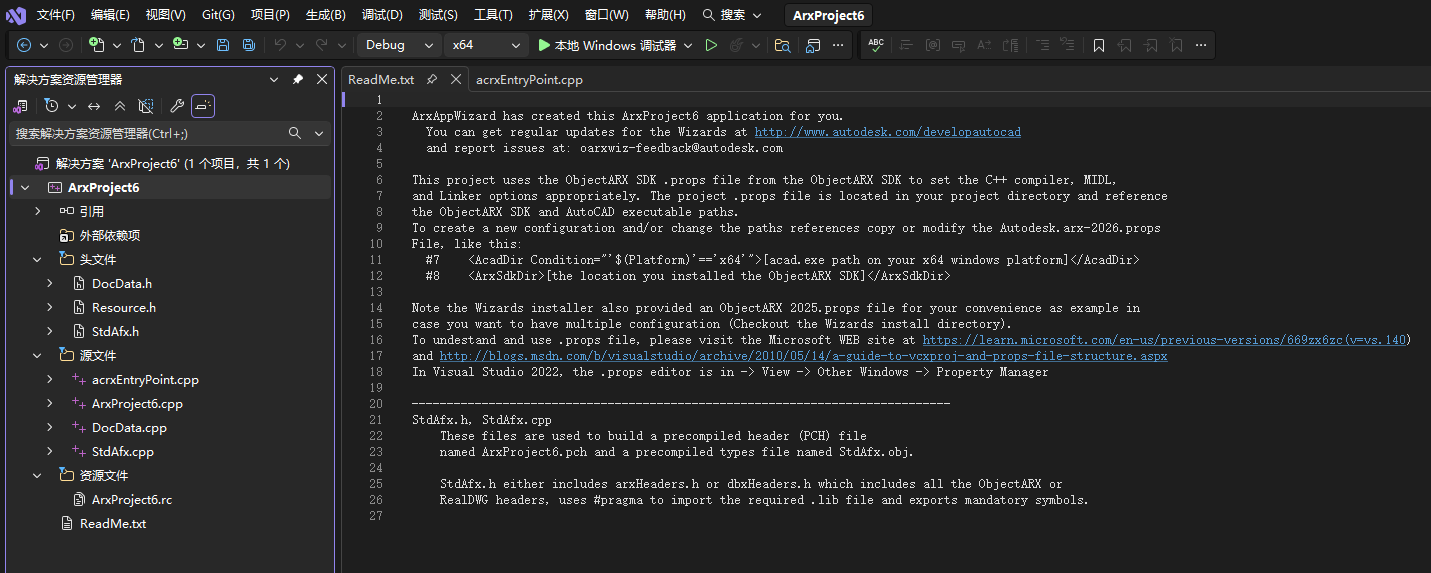Click the Properties wrench icon in Solution Explorer
The image size is (1431, 573).
pyautogui.click(x=177, y=106)
